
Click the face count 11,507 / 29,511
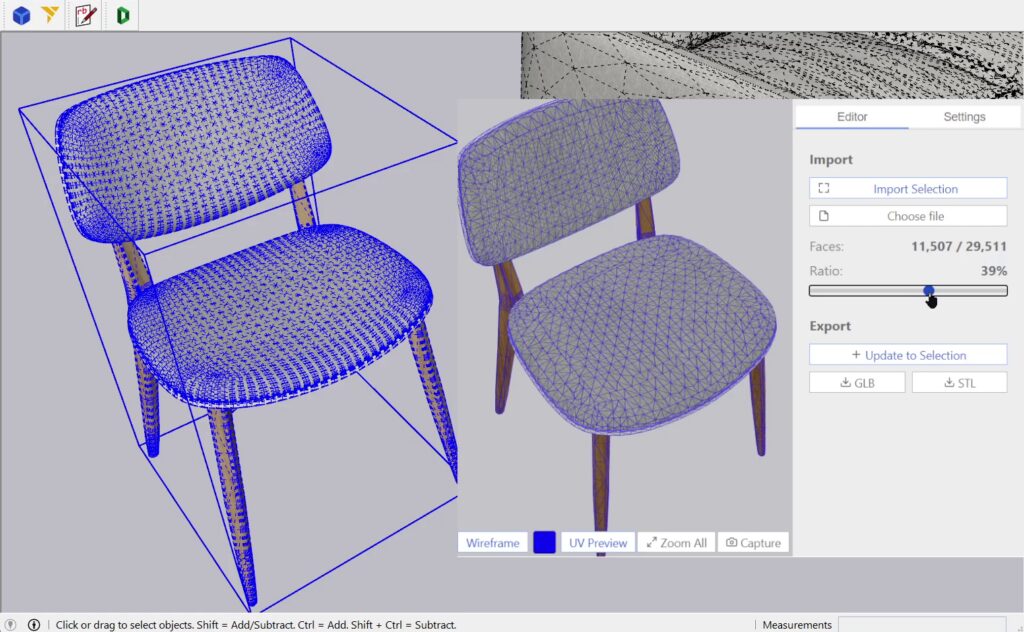pos(959,246)
